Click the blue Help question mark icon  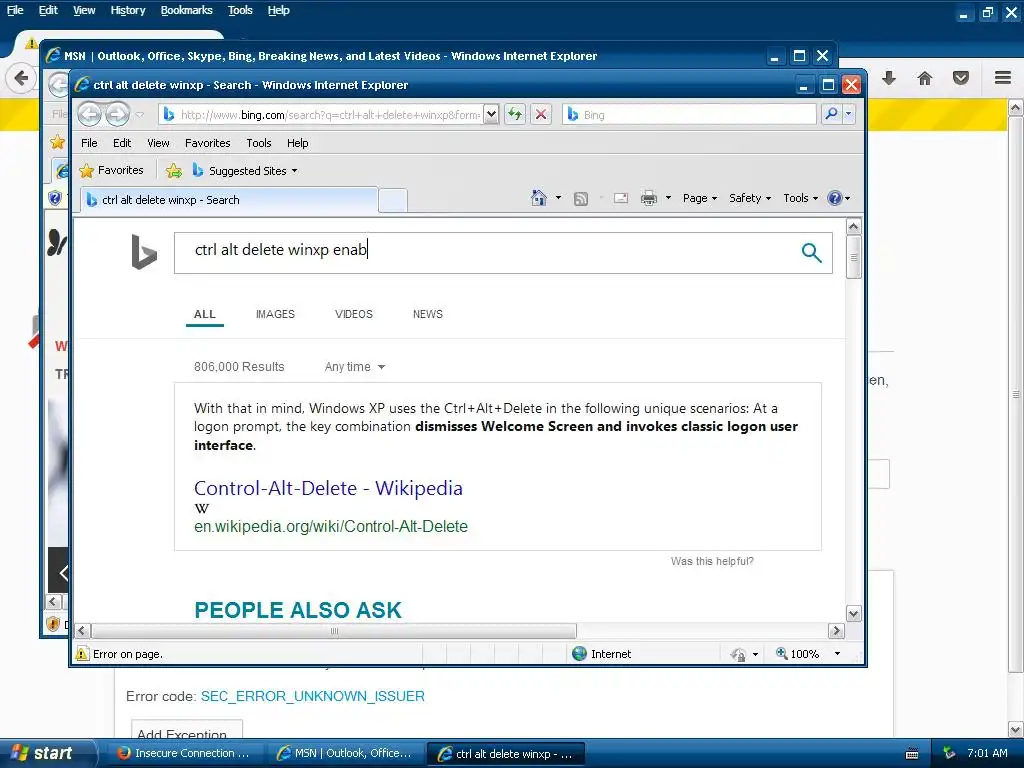click(x=835, y=198)
